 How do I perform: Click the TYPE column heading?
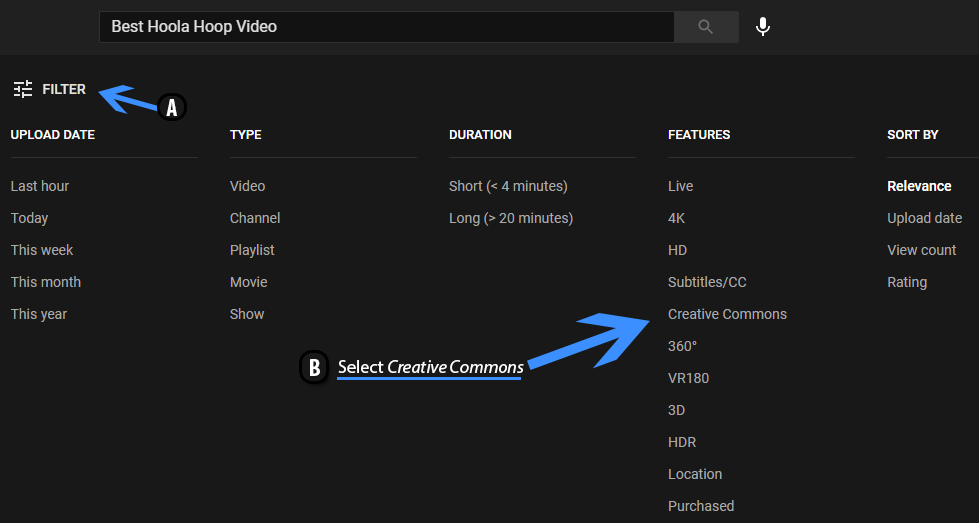click(245, 135)
